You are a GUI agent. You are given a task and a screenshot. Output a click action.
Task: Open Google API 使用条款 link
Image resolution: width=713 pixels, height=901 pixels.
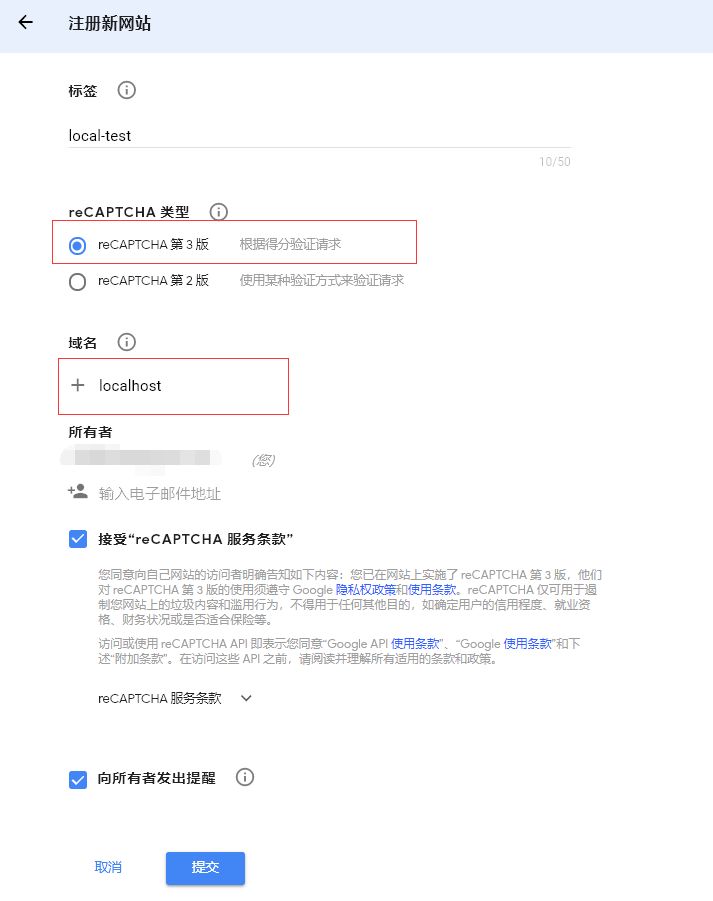(x=415, y=644)
